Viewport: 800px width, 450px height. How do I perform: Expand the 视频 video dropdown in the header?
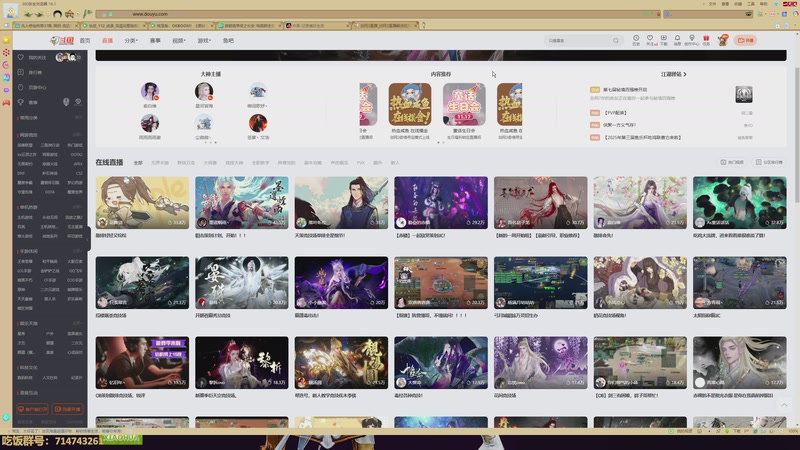[x=179, y=40]
